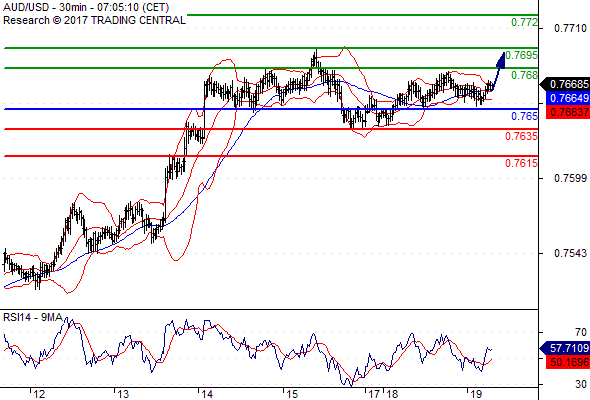Image resolution: width=590 pixels, height=400 pixels.
Task: Click the AUD/USD 30min chart title
Action: coord(86,7)
